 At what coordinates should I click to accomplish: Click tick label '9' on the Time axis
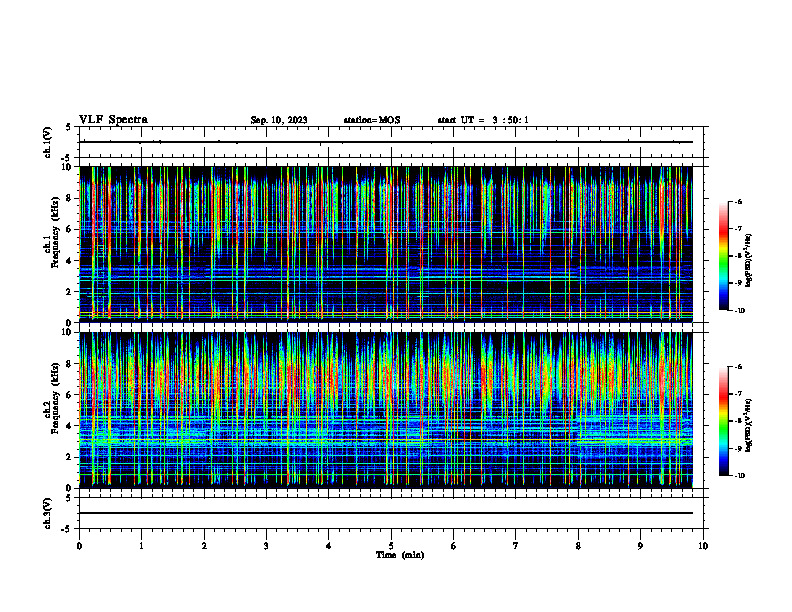[x=640, y=546]
